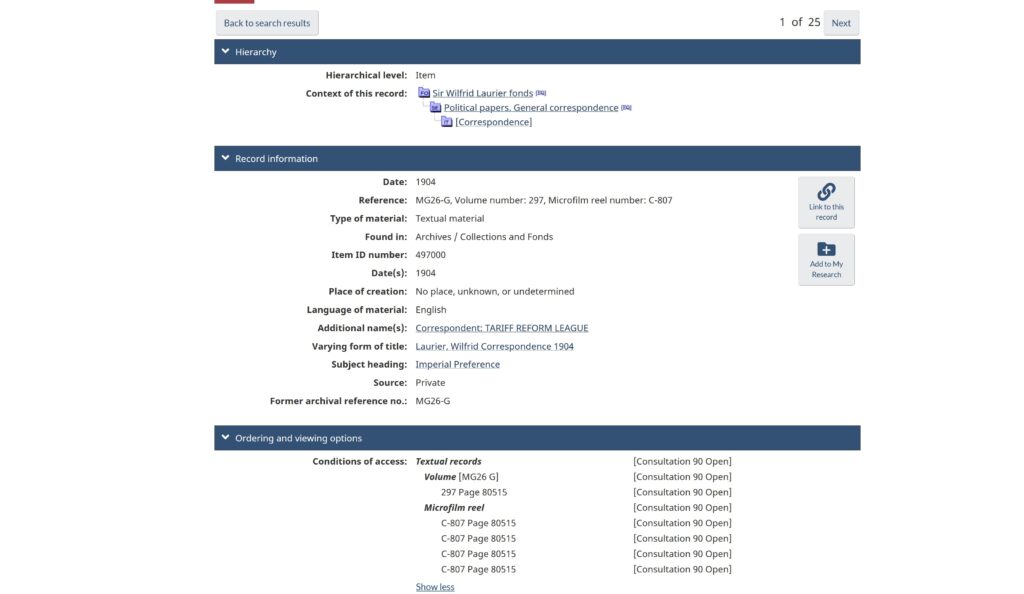Collapse the Hierarchy section
Viewport: 1024px width, 594px height.
(226, 52)
